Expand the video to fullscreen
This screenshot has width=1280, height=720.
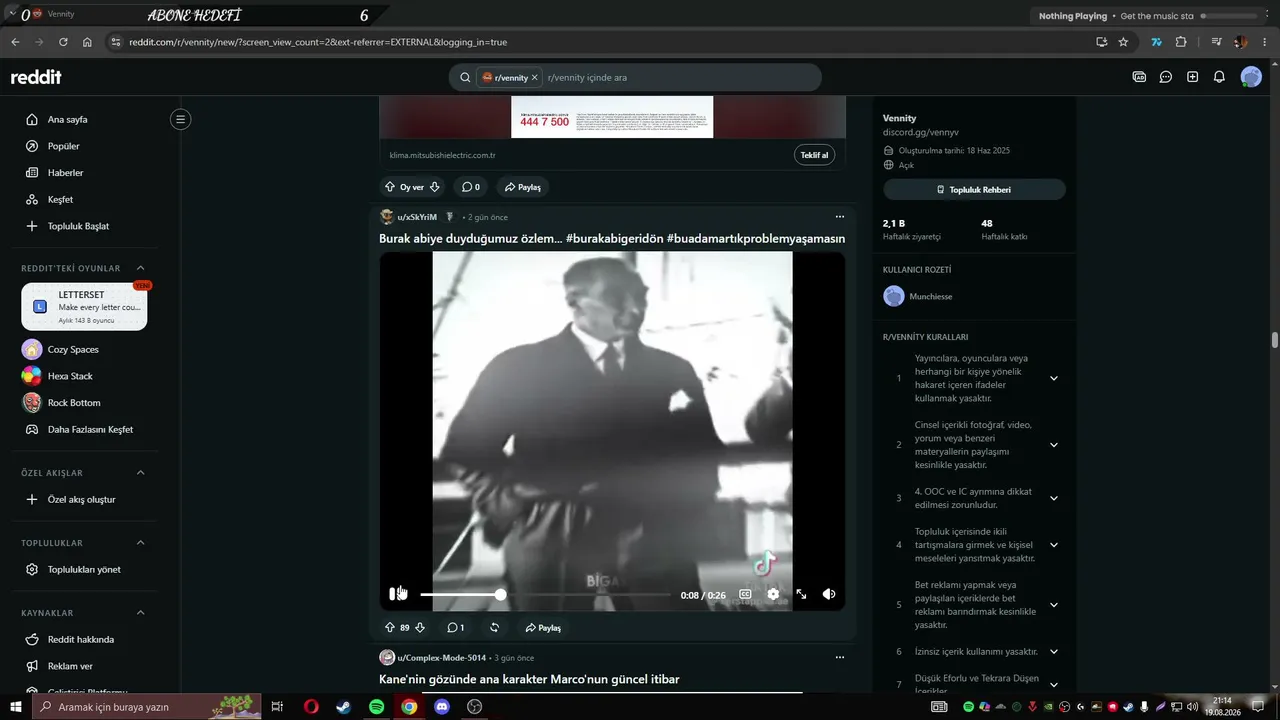coord(801,594)
